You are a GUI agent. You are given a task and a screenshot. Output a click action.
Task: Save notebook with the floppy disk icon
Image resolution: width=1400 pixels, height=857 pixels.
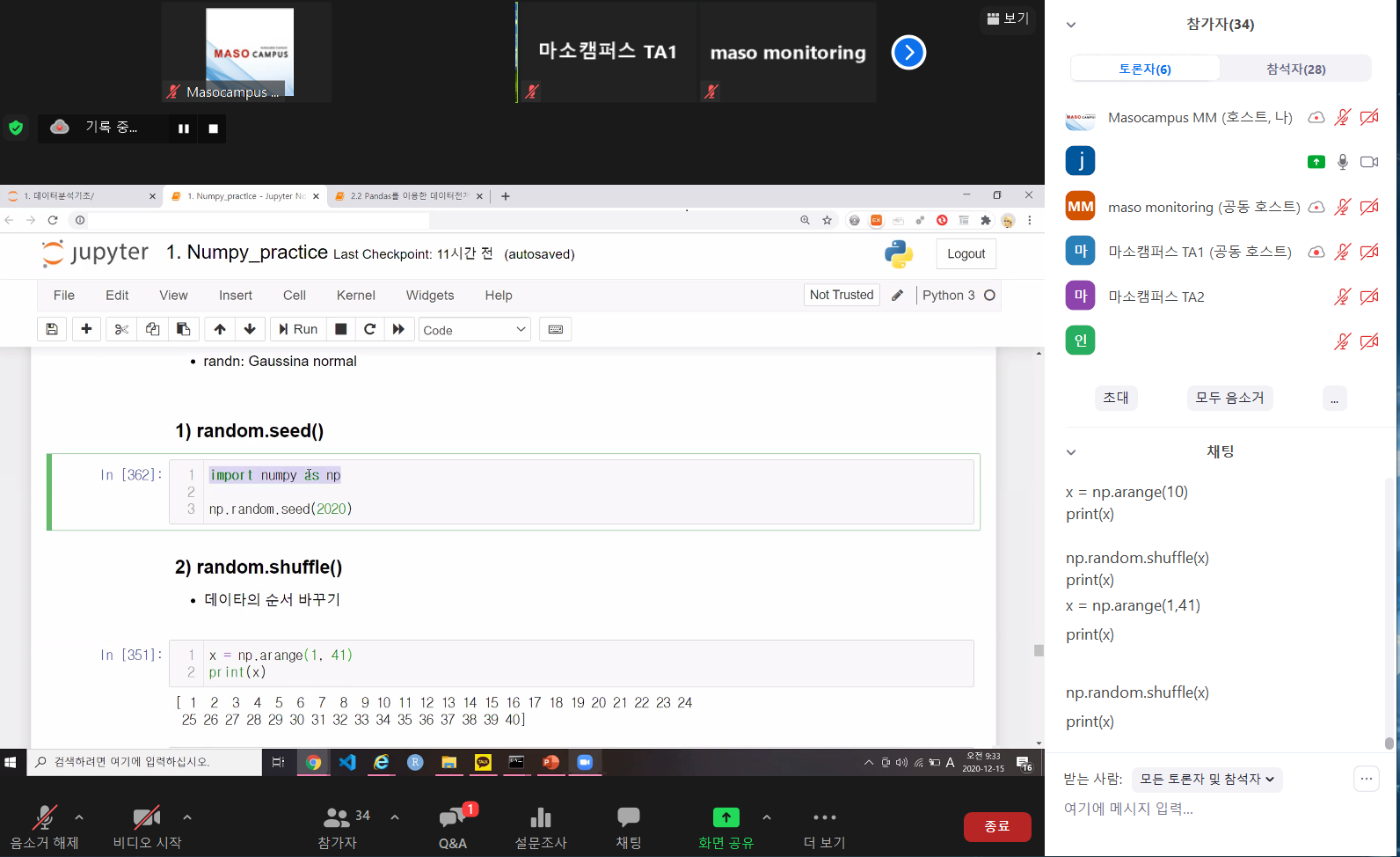click(x=52, y=329)
